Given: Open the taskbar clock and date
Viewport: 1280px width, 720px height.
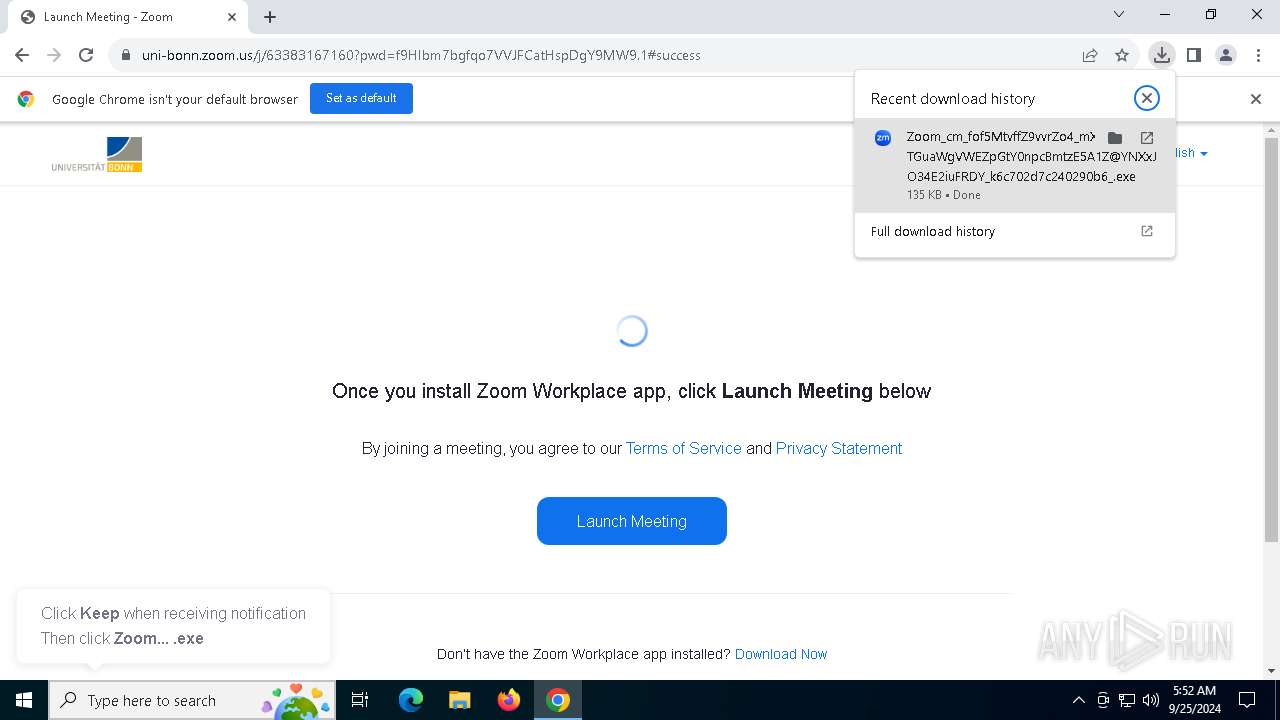Looking at the screenshot, I should pyautogui.click(x=1194, y=700).
